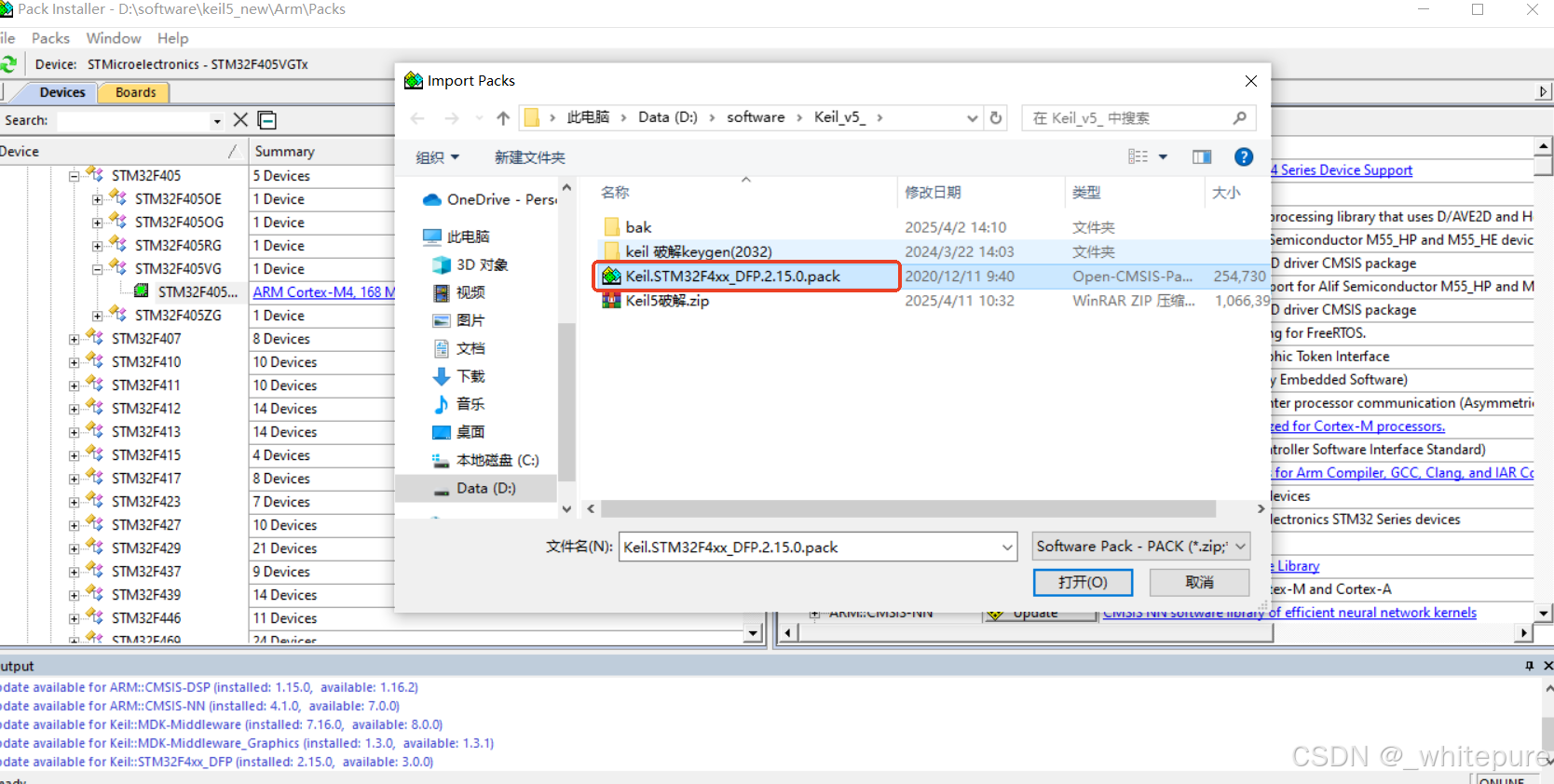Open the address path history dropdown
Viewport: 1554px width, 784px height.
click(x=973, y=118)
